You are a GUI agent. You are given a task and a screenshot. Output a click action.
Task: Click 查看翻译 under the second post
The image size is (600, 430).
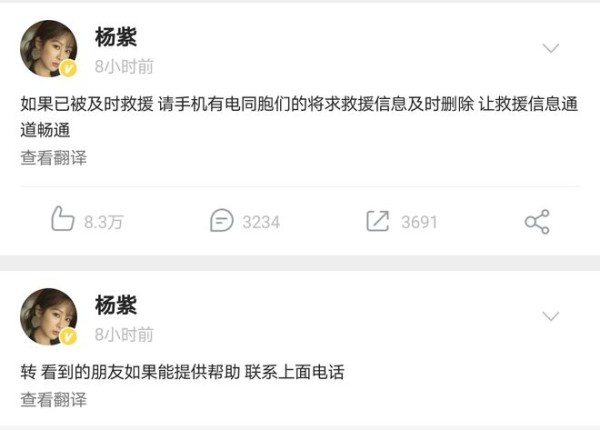coord(54,399)
